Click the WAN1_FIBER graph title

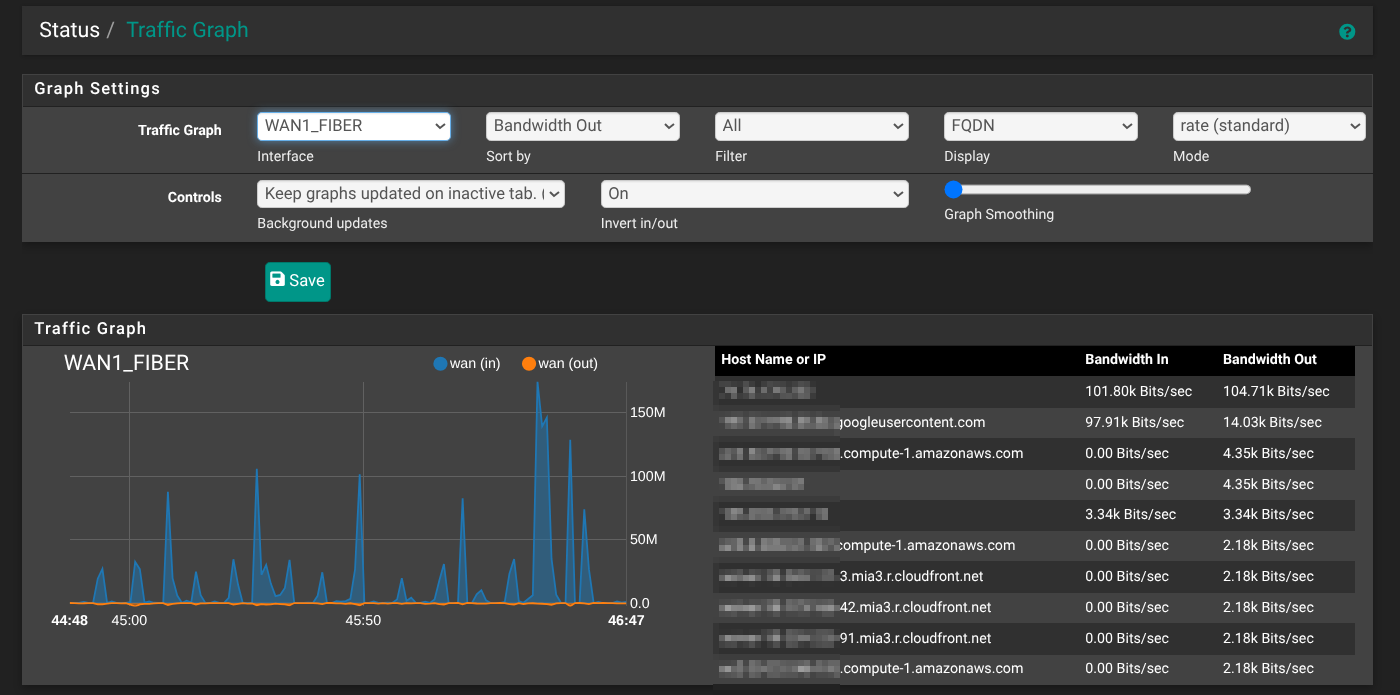click(126, 363)
